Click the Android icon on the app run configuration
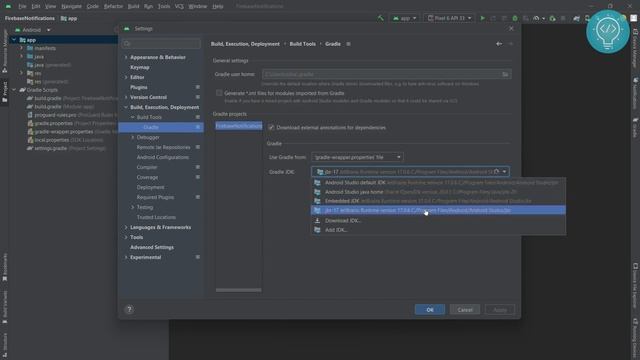The height and width of the screenshot is (360, 640). (396, 18)
